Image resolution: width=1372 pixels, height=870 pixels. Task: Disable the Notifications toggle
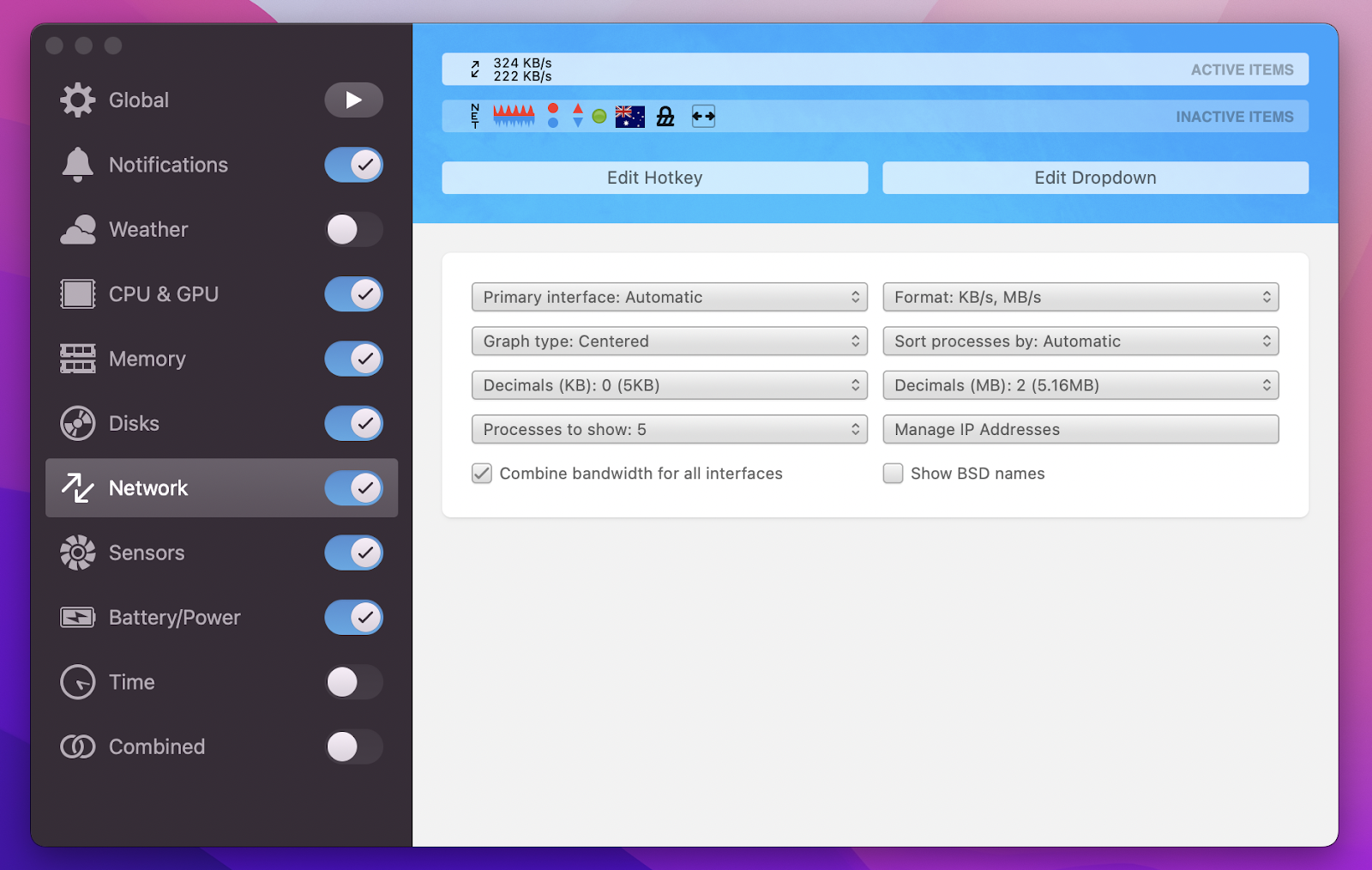[x=353, y=165]
